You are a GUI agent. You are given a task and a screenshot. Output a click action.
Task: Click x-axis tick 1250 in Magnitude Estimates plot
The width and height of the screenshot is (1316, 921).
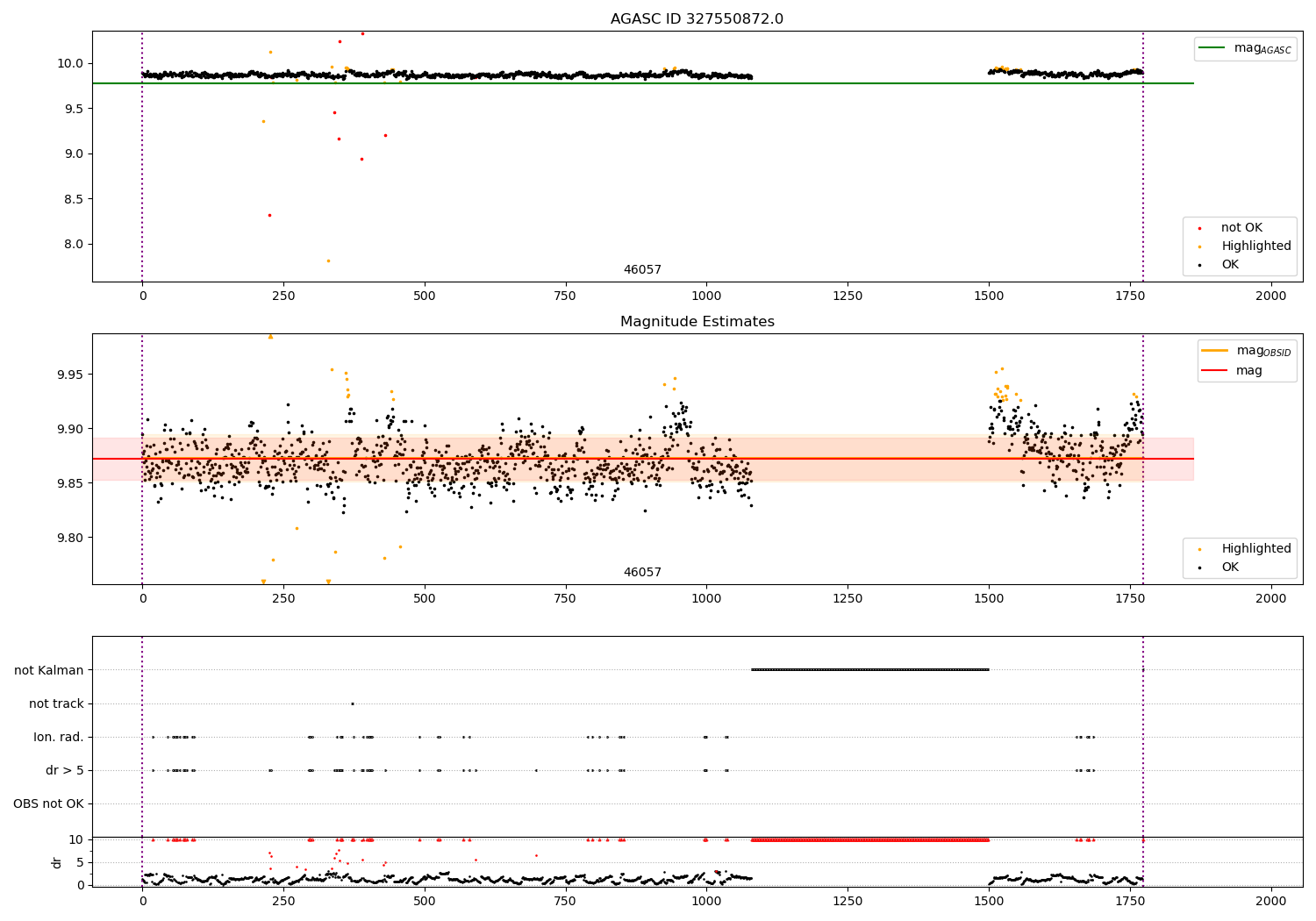pyautogui.click(x=848, y=599)
